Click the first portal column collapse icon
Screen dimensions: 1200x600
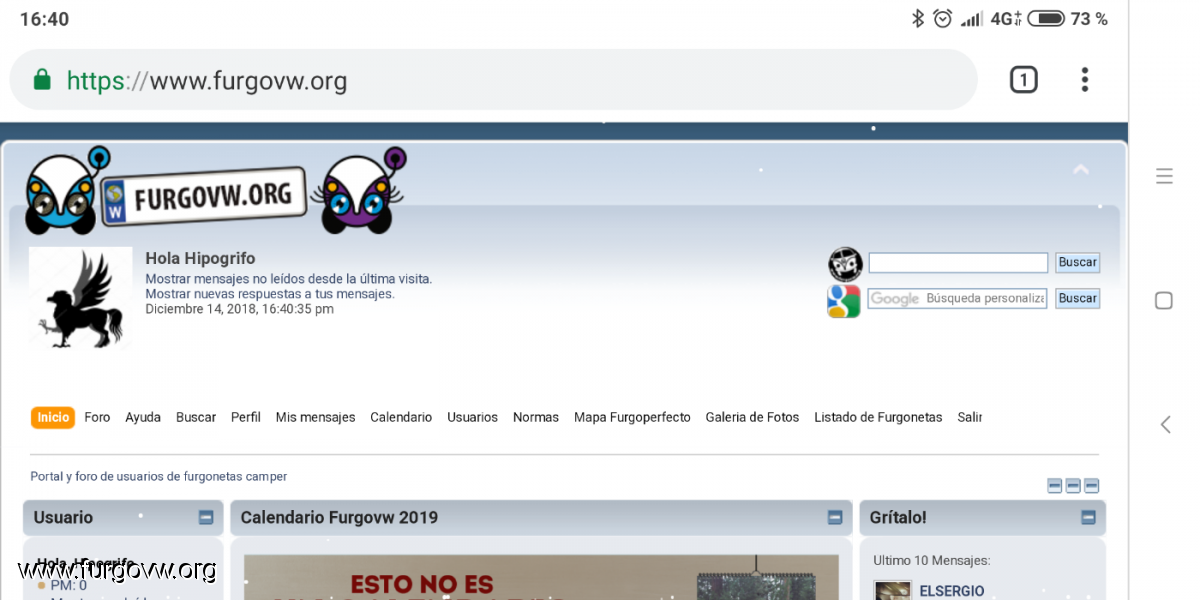1054,486
